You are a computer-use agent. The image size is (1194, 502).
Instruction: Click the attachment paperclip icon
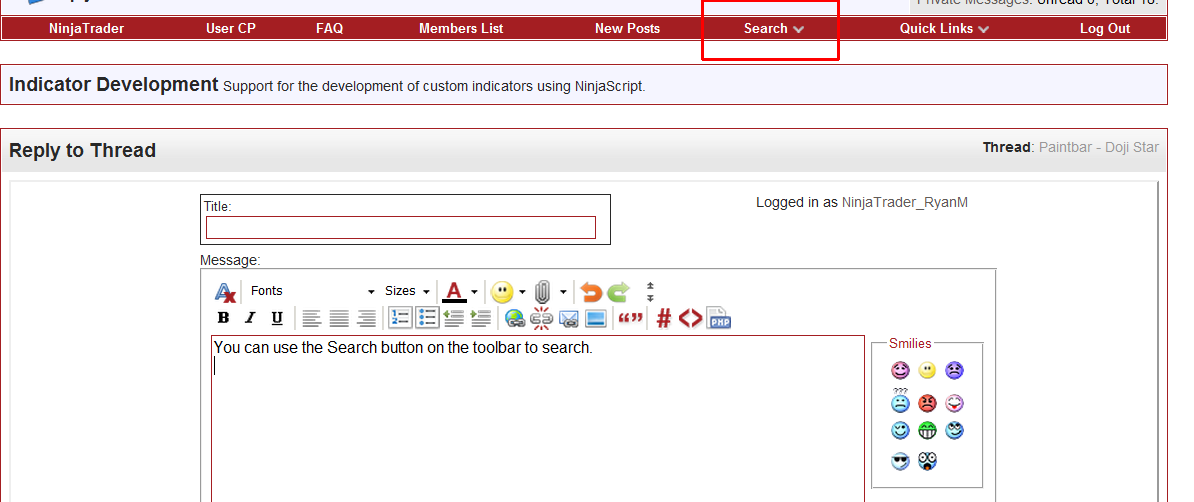542,292
